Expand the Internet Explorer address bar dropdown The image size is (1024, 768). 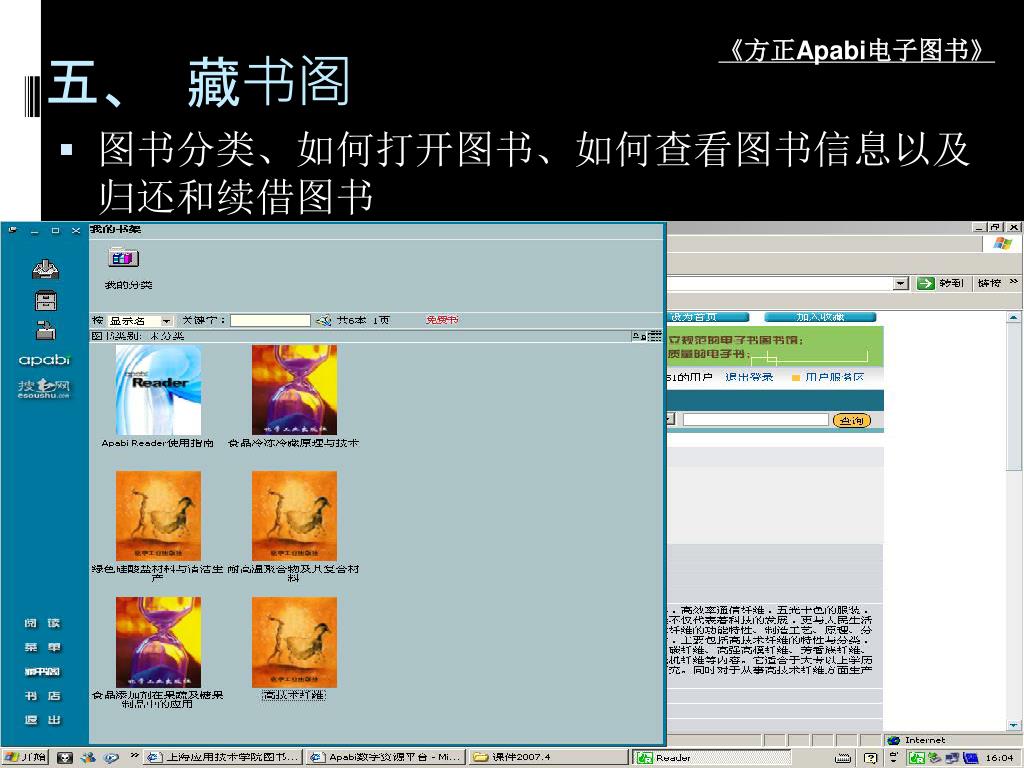click(901, 283)
